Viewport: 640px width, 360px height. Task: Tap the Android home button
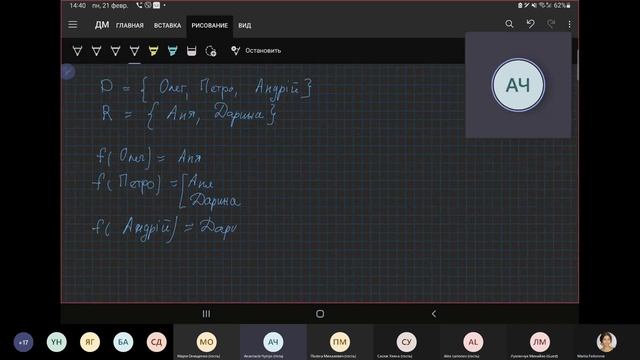point(320,313)
